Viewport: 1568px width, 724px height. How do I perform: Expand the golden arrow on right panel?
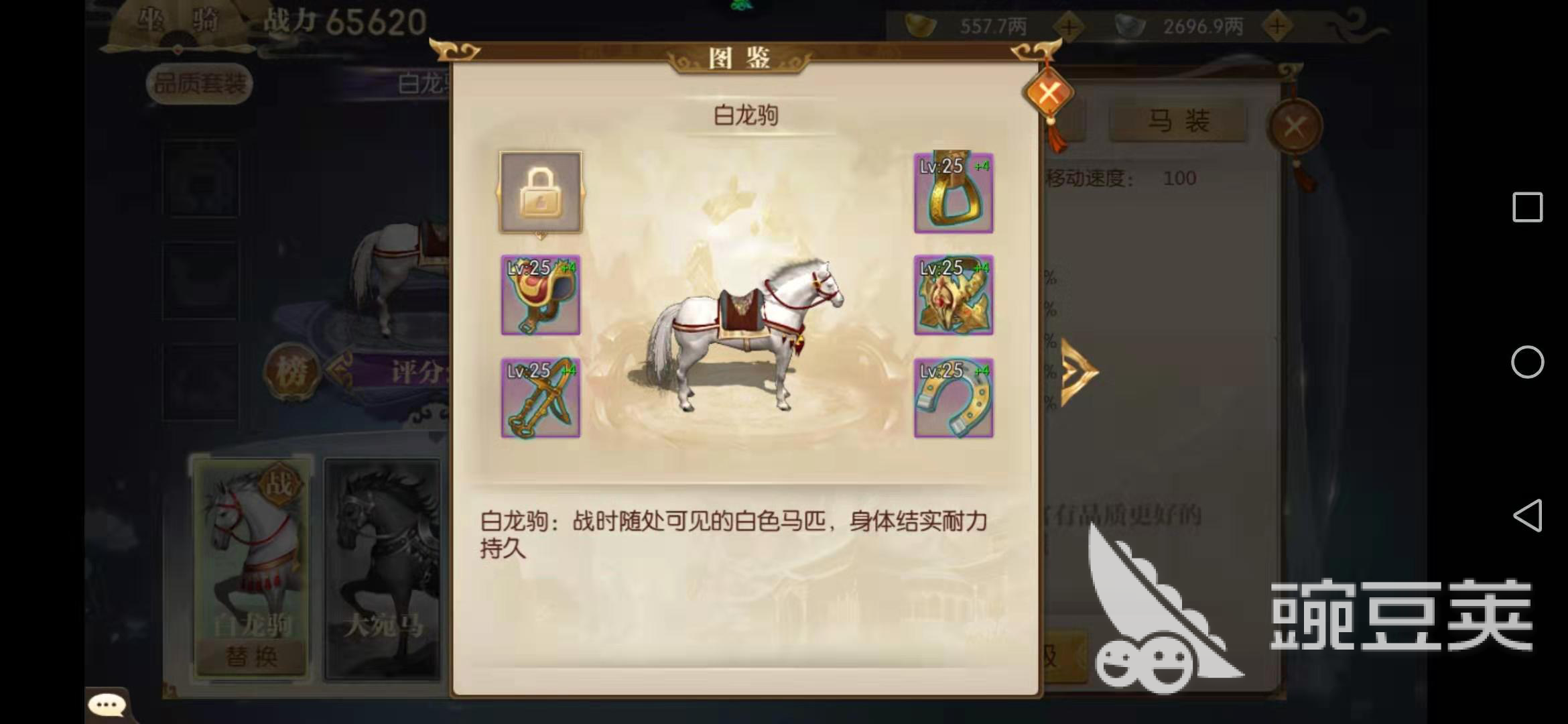tap(1080, 373)
